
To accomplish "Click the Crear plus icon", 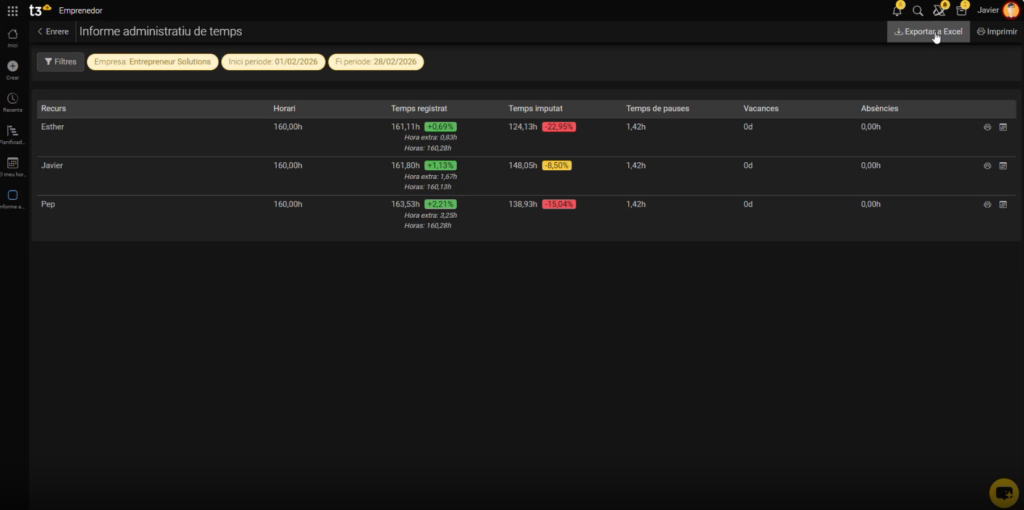I will click(12, 68).
